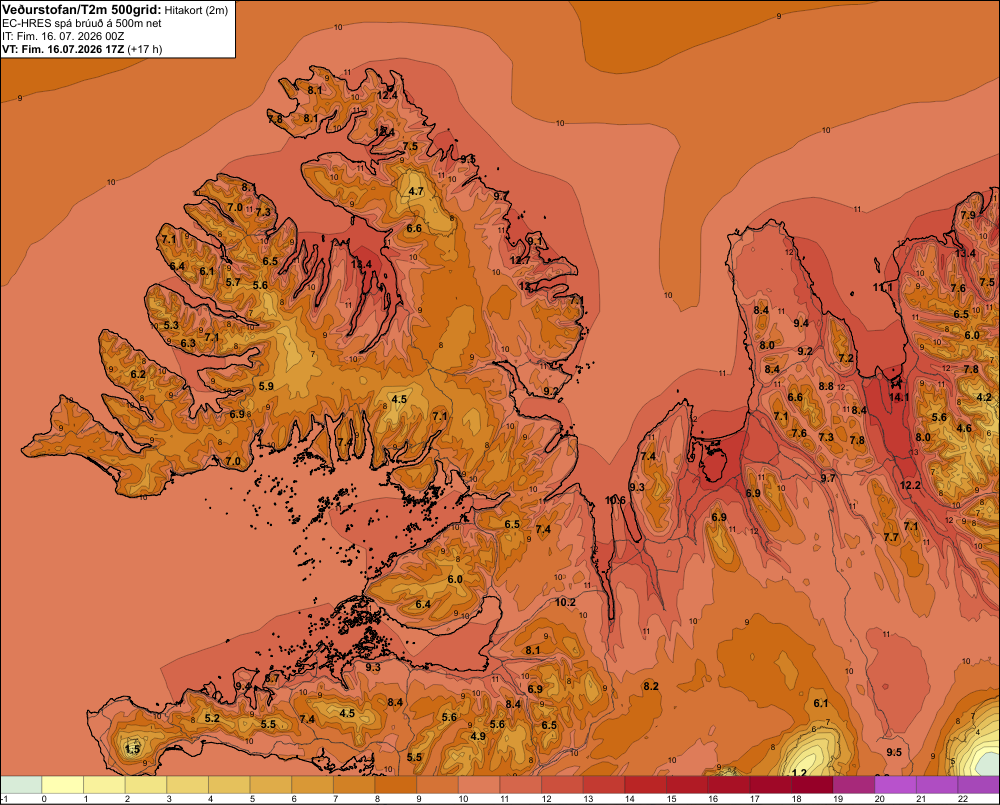Click legend scale number -1
The image size is (1000, 805).
[4, 799]
